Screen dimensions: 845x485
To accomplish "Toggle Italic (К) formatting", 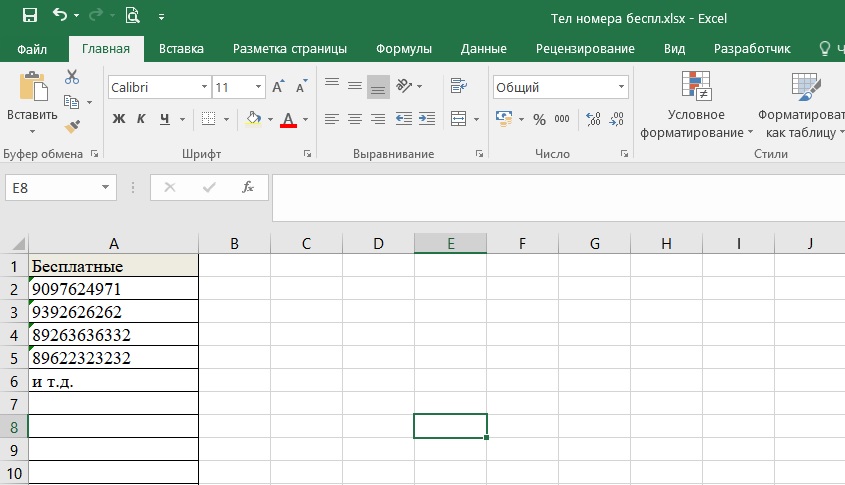I will click(x=142, y=119).
